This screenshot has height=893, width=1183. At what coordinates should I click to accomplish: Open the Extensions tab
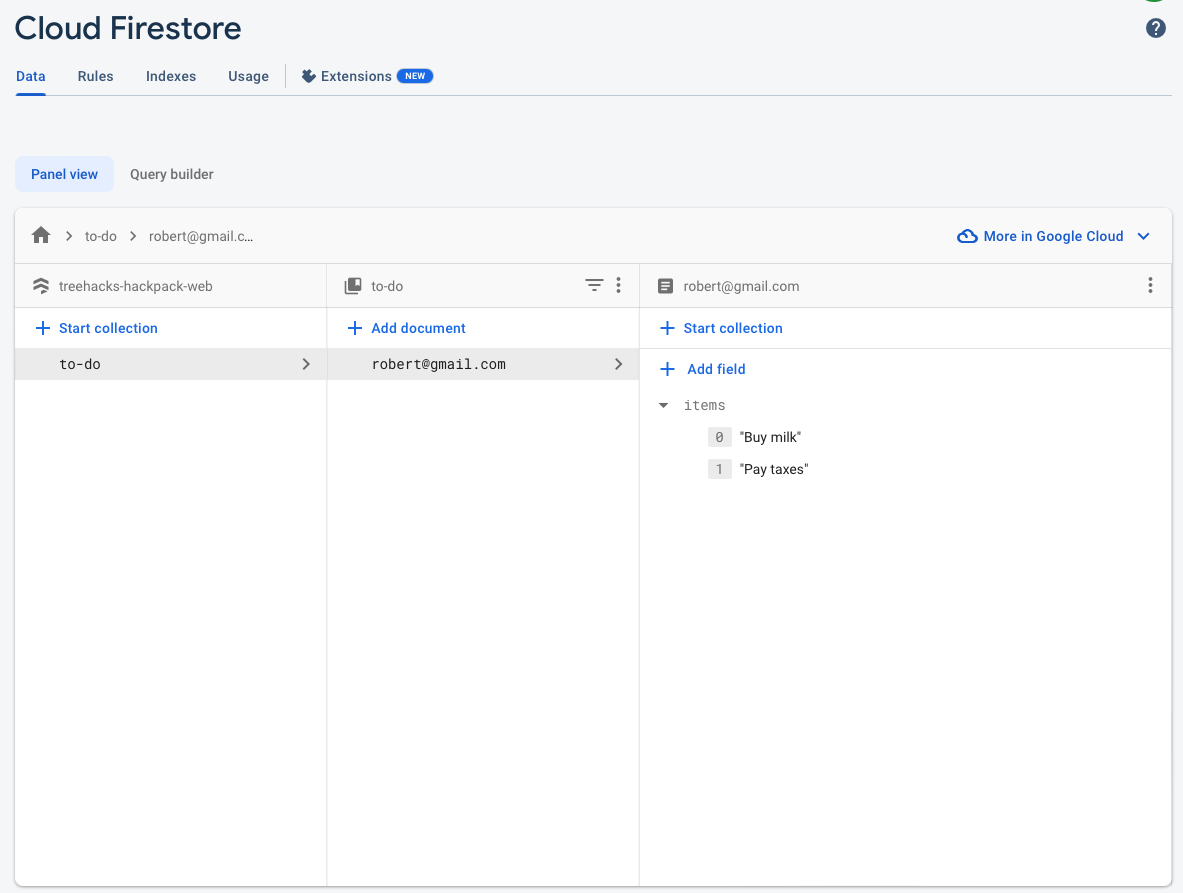pos(356,76)
